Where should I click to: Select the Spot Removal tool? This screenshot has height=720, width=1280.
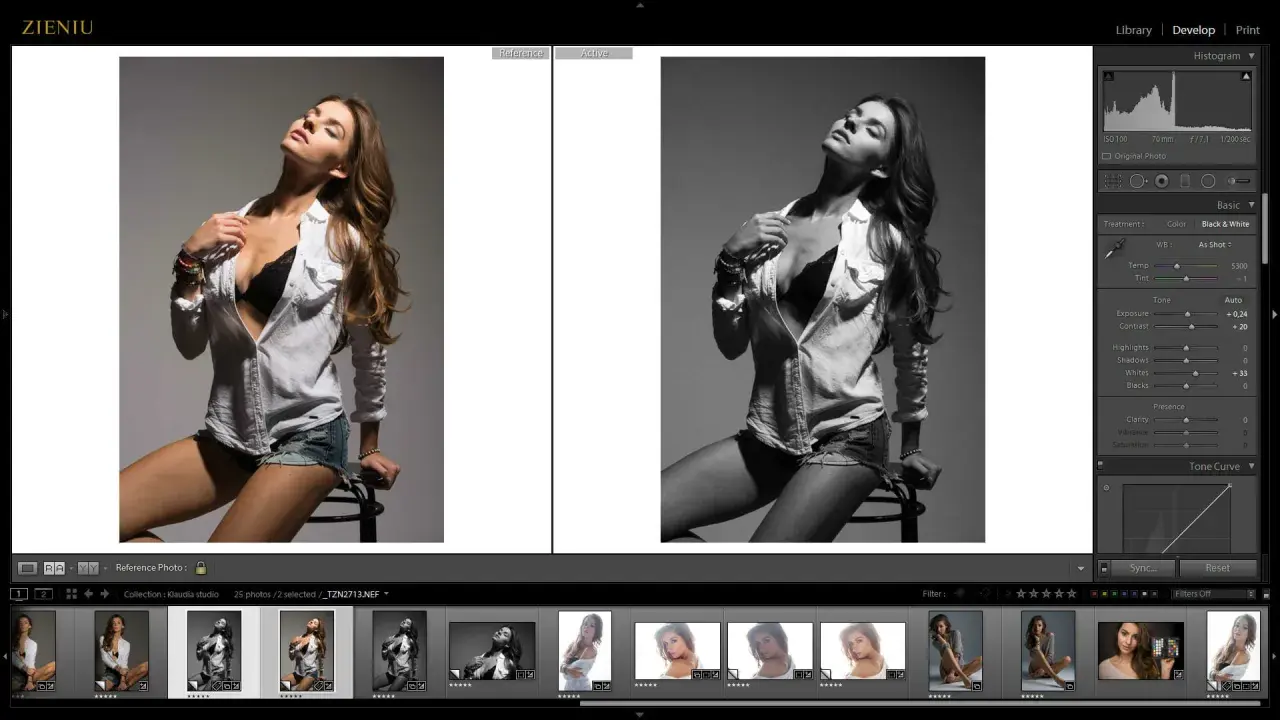click(x=1137, y=181)
